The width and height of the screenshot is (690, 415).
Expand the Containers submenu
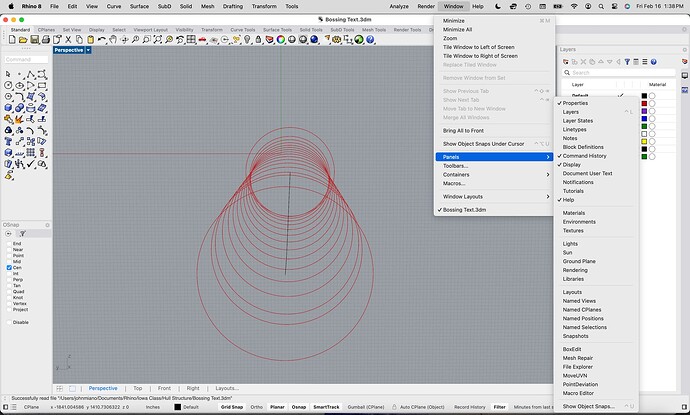coord(494,175)
